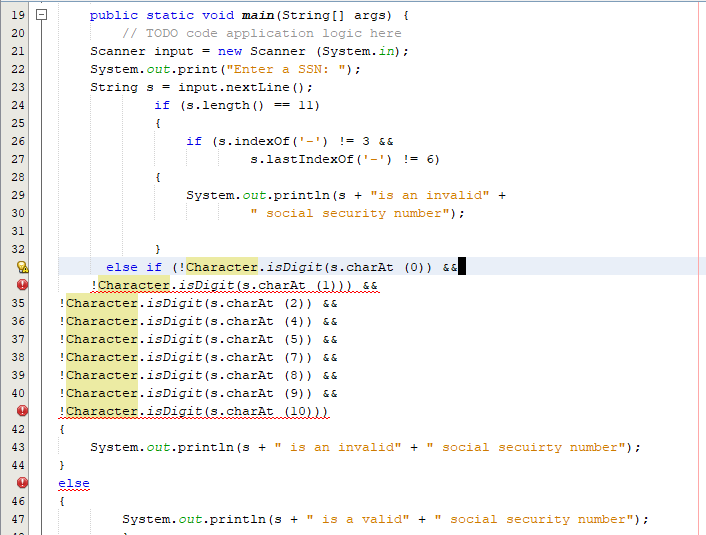Click the opening brace on line 25
The height and width of the screenshot is (535, 706).
pyautogui.click(x=158, y=123)
